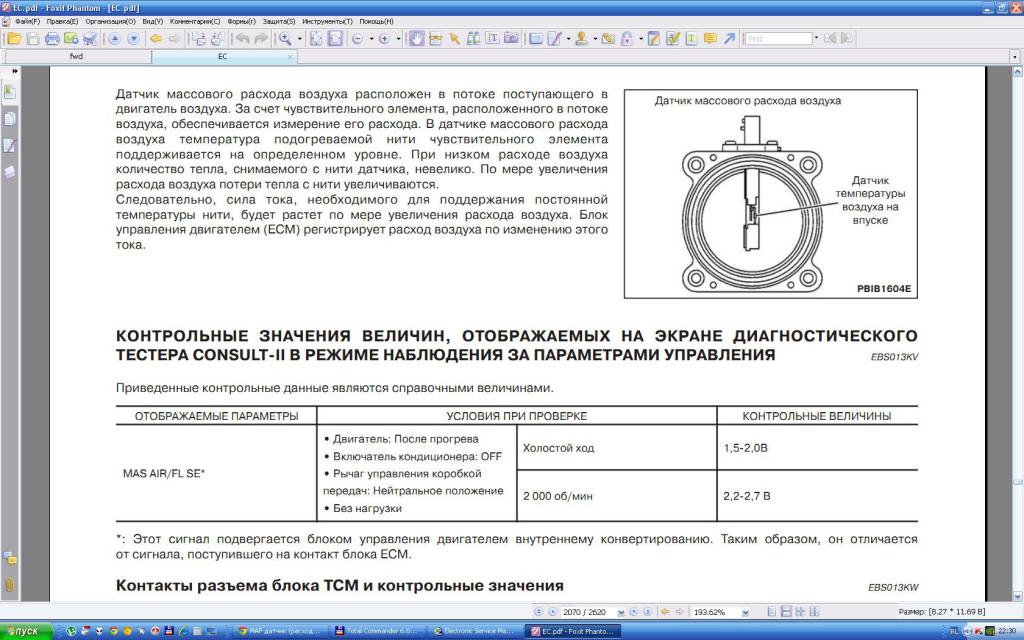Image resolution: width=1024 pixels, height=640 pixels.
Task: Open the binoculars search tool
Action: click(473, 39)
